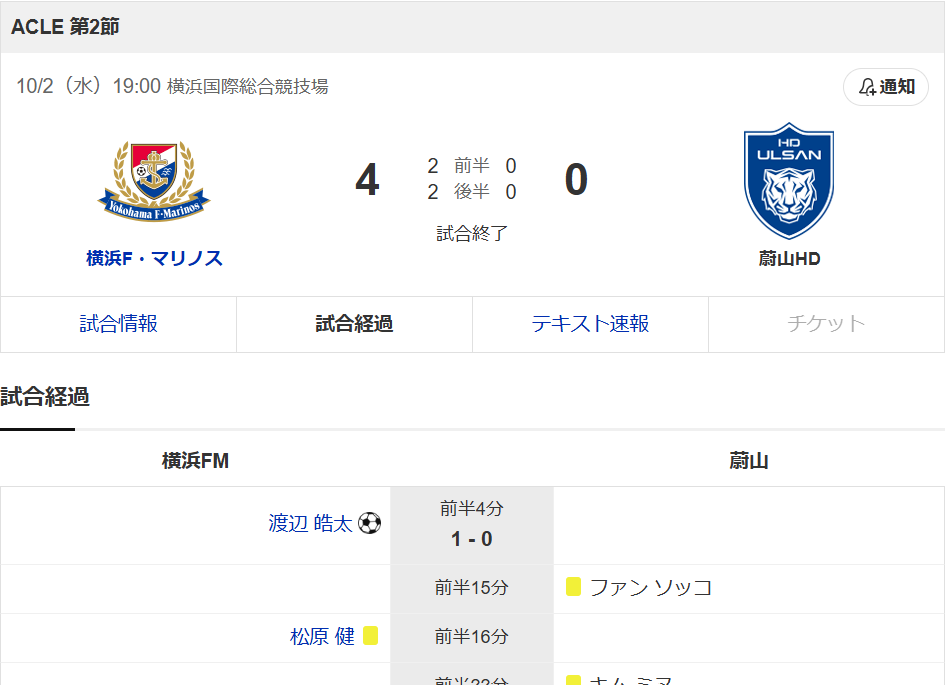Click the bell icon in notification button

(867, 87)
